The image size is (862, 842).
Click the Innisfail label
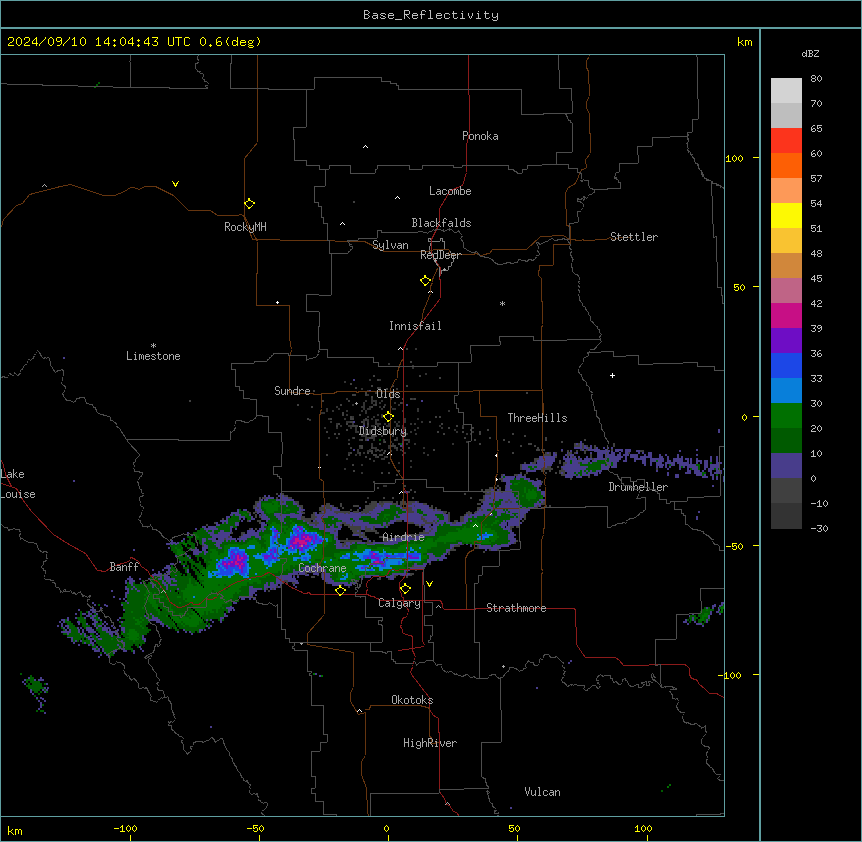415,326
